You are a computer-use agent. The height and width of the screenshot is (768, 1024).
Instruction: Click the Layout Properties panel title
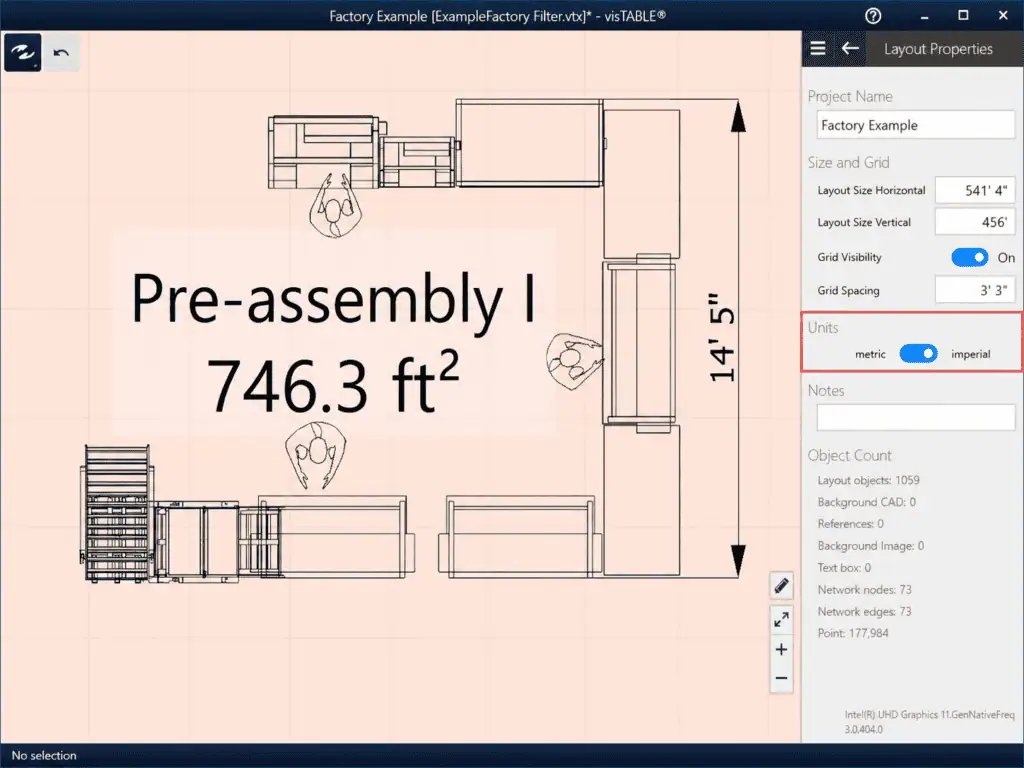pyautogui.click(x=938, y=49)
